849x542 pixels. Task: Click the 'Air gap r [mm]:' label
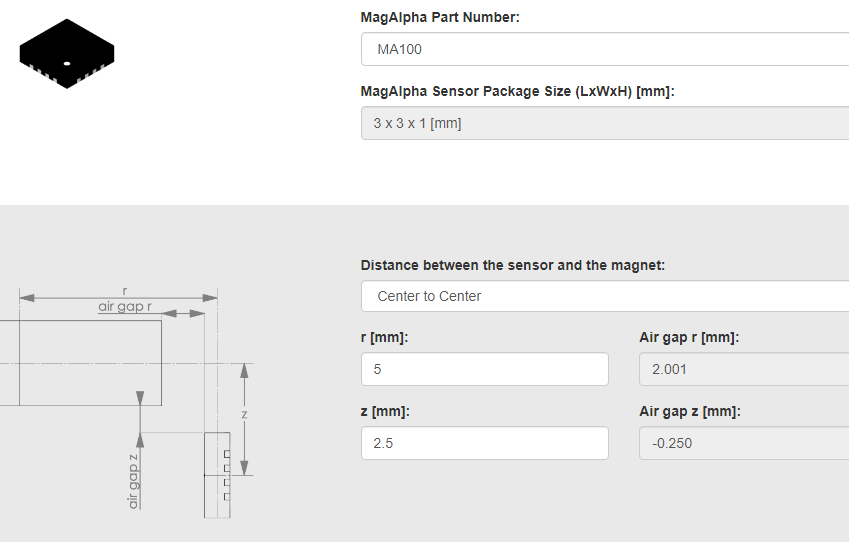click(689, 337)
